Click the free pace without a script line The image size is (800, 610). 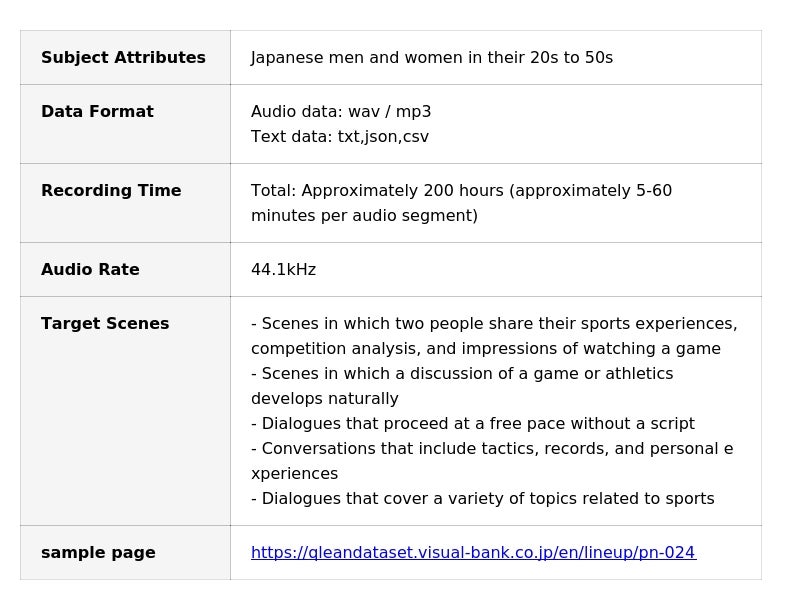click(x=472, y=424)
